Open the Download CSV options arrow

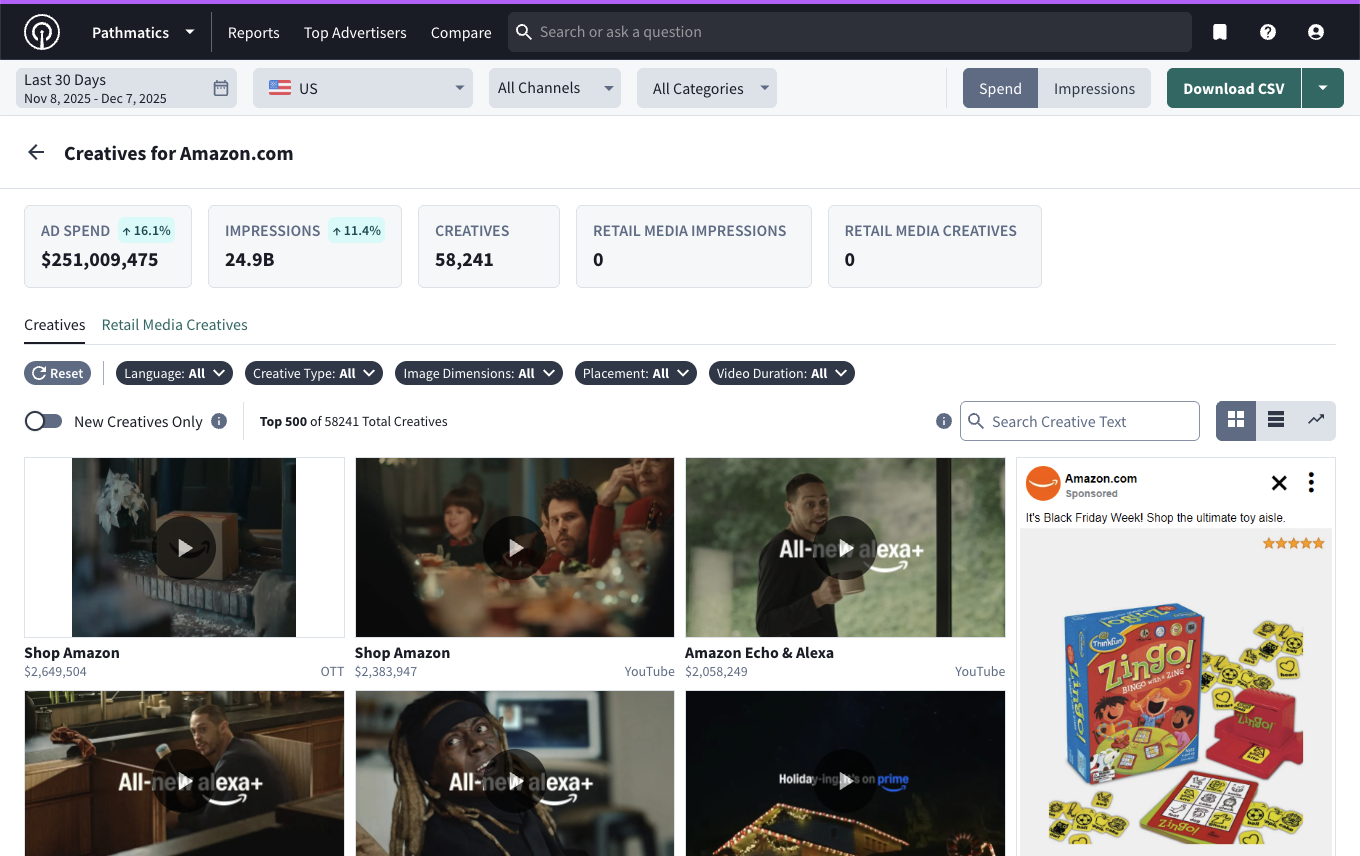pyautogui.click(x=1323, y=88)
